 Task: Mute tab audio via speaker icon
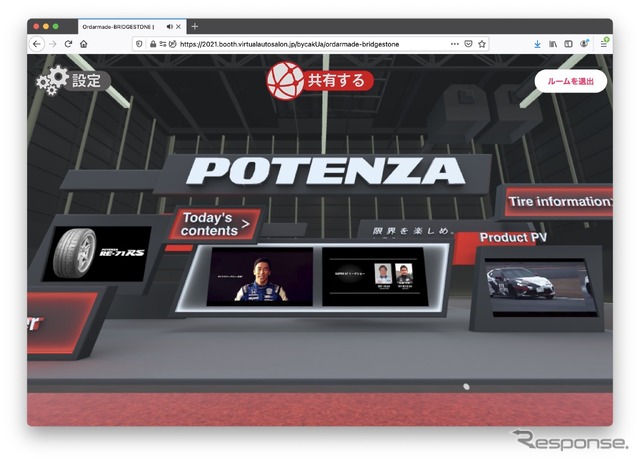point(169,27)
